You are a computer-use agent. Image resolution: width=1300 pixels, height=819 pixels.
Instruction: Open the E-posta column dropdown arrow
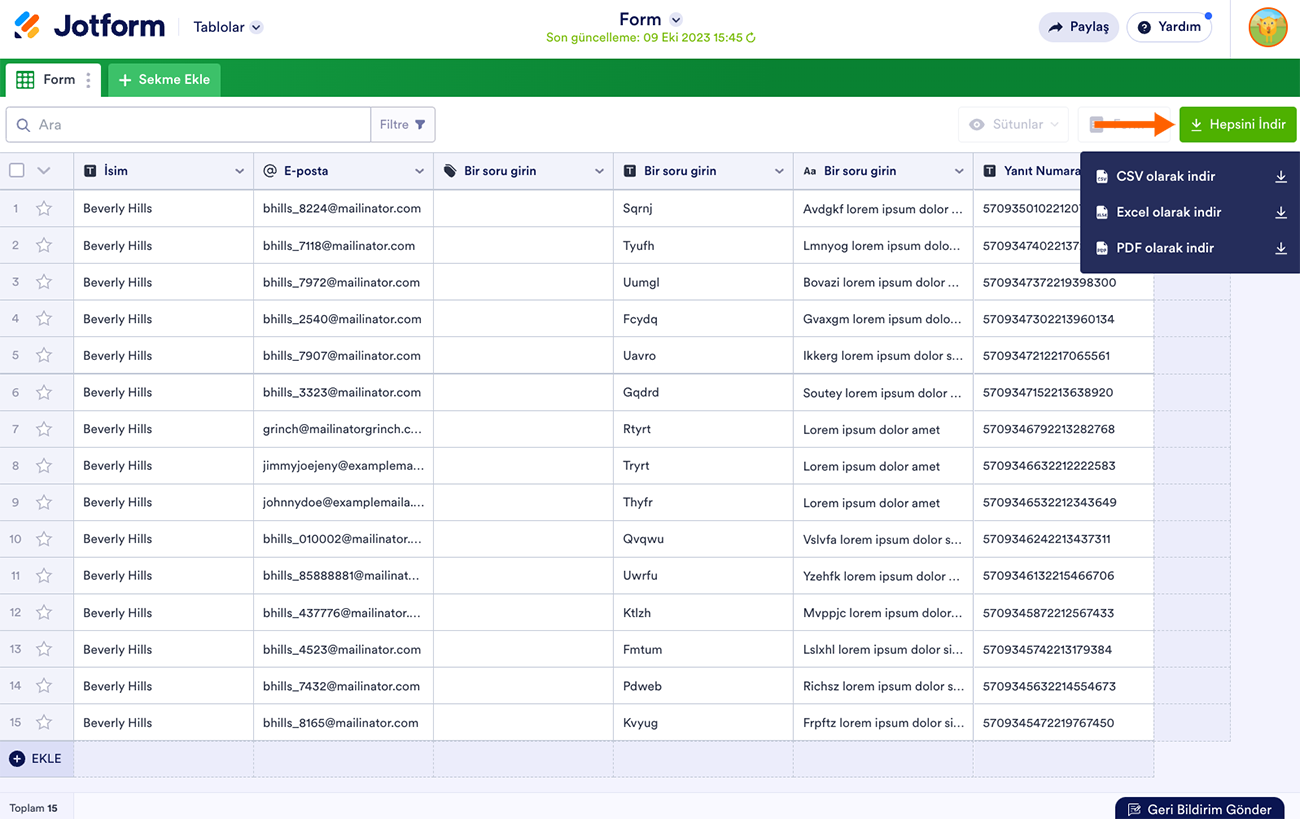point(419,171)
